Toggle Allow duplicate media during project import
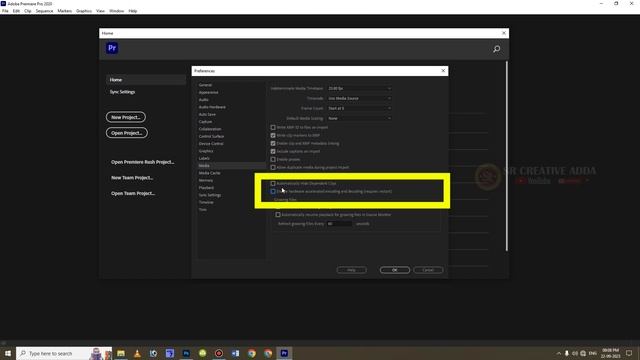This screenshot has height=360, width=640. [273, 167]
